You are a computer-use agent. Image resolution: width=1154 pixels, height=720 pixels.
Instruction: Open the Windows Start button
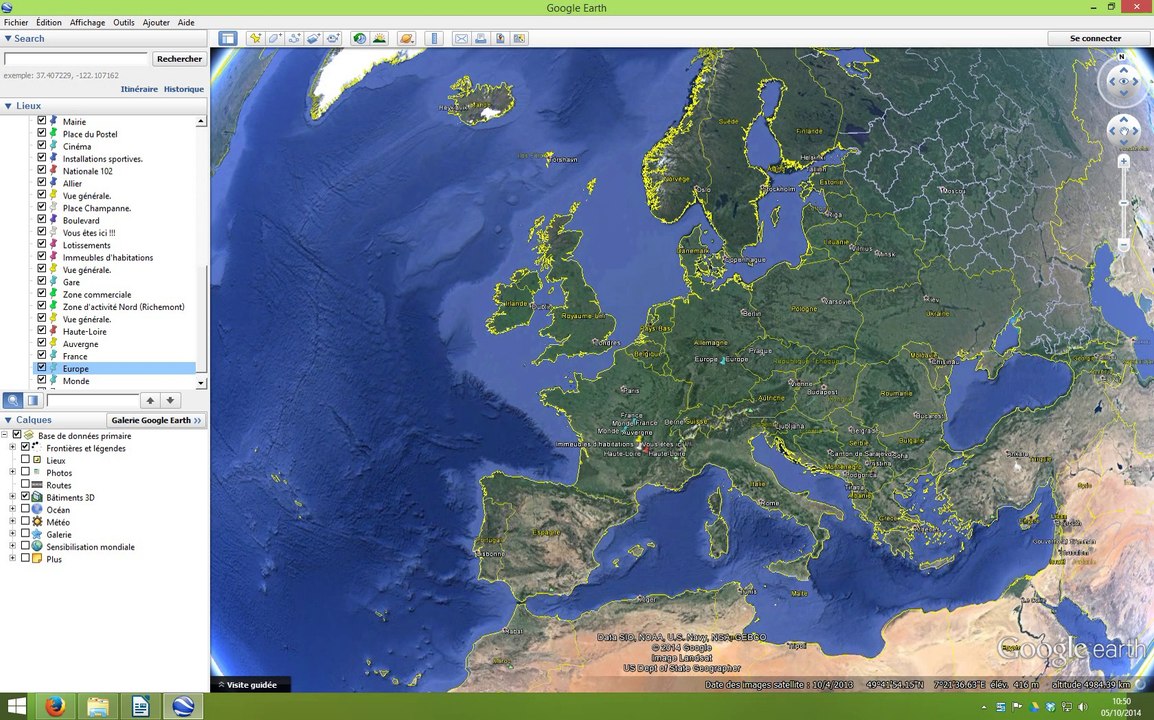point(16,707)
